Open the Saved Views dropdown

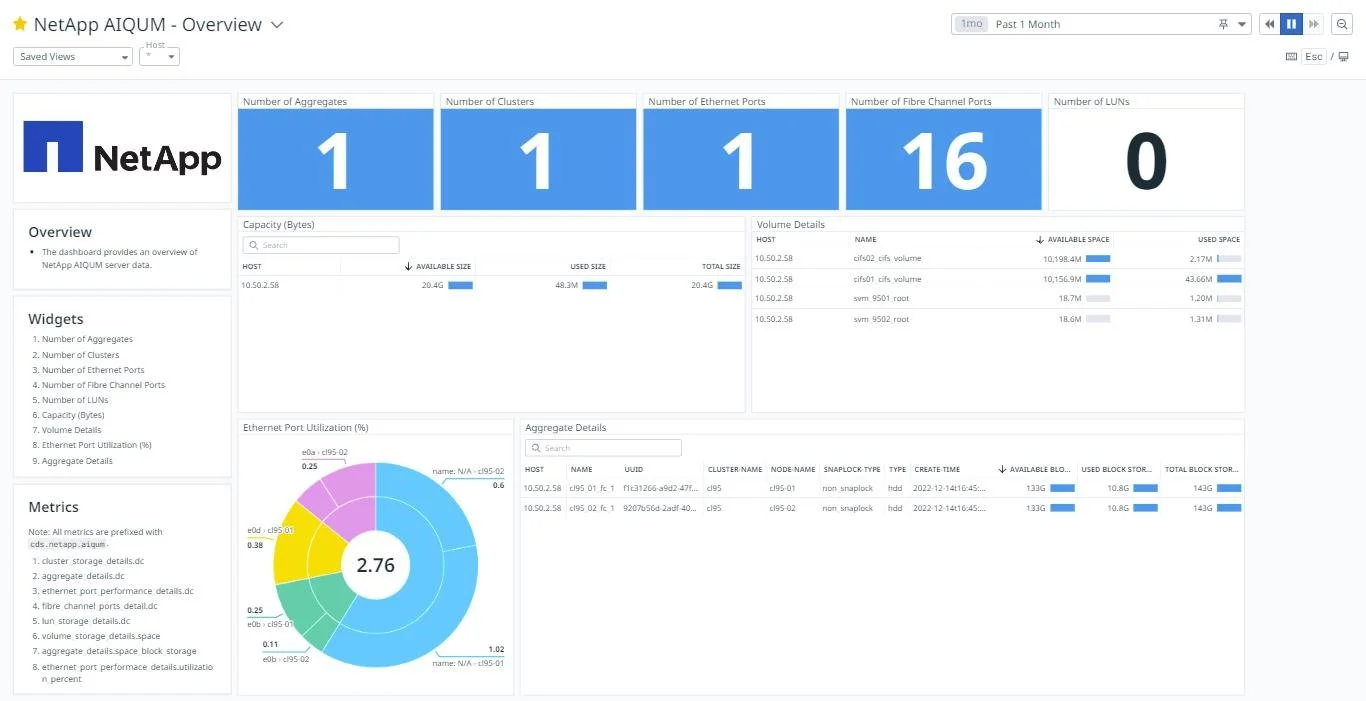pos(71,56)
